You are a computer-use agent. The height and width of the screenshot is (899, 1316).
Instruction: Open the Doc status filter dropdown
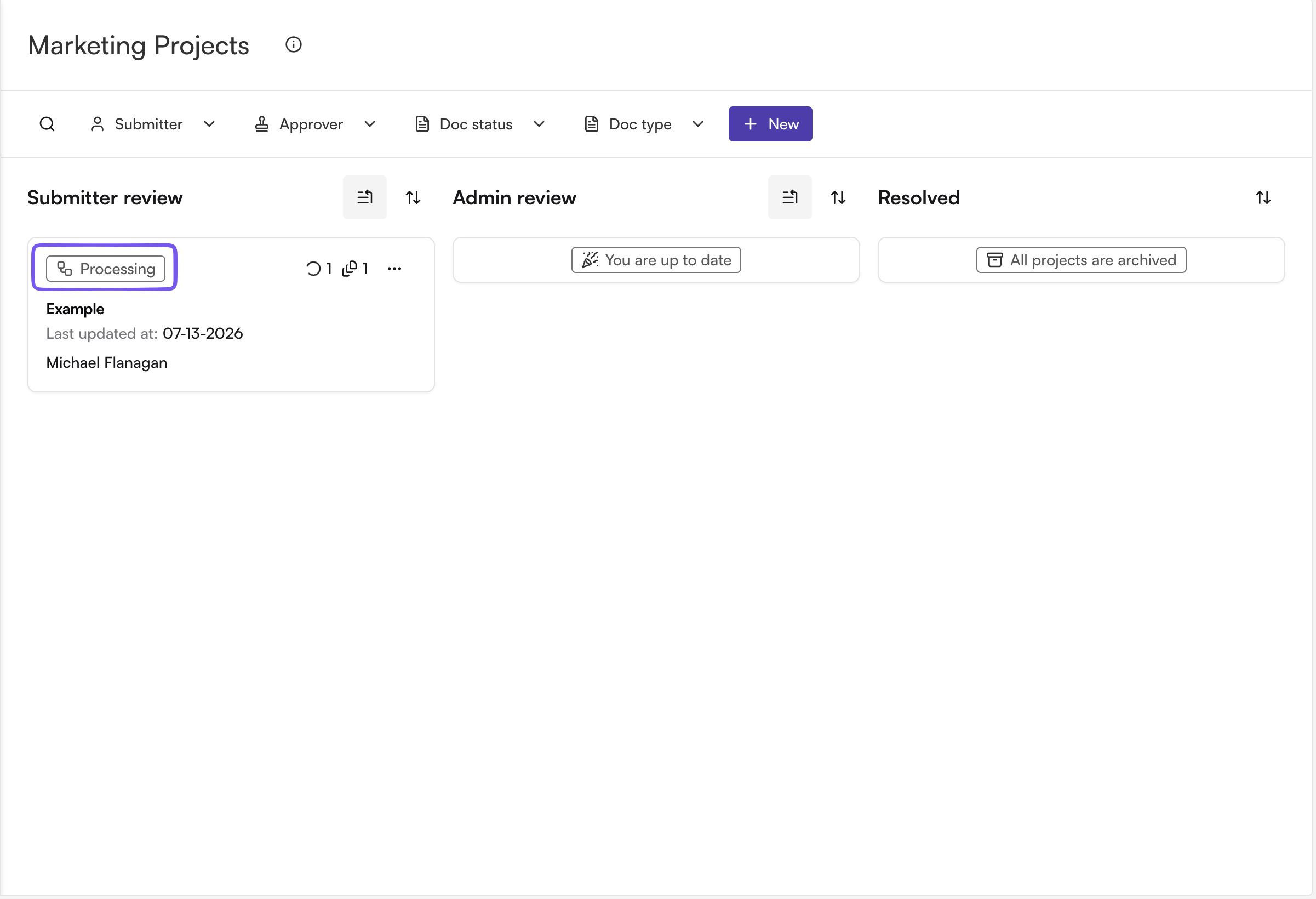[479, 124]
